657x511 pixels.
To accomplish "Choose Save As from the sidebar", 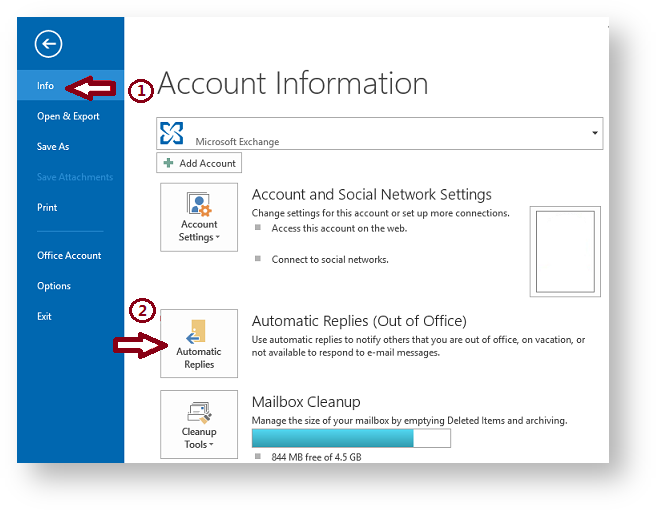I will 53,147.
